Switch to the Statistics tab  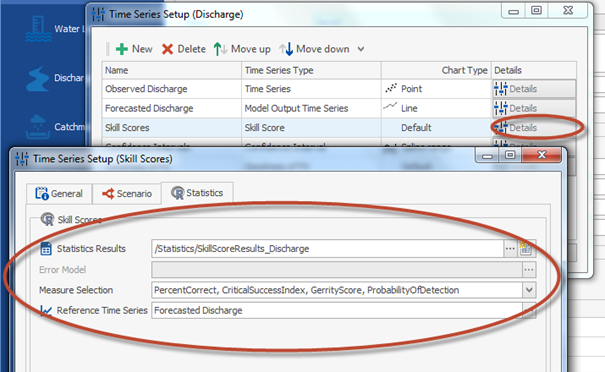pos(197,193)
